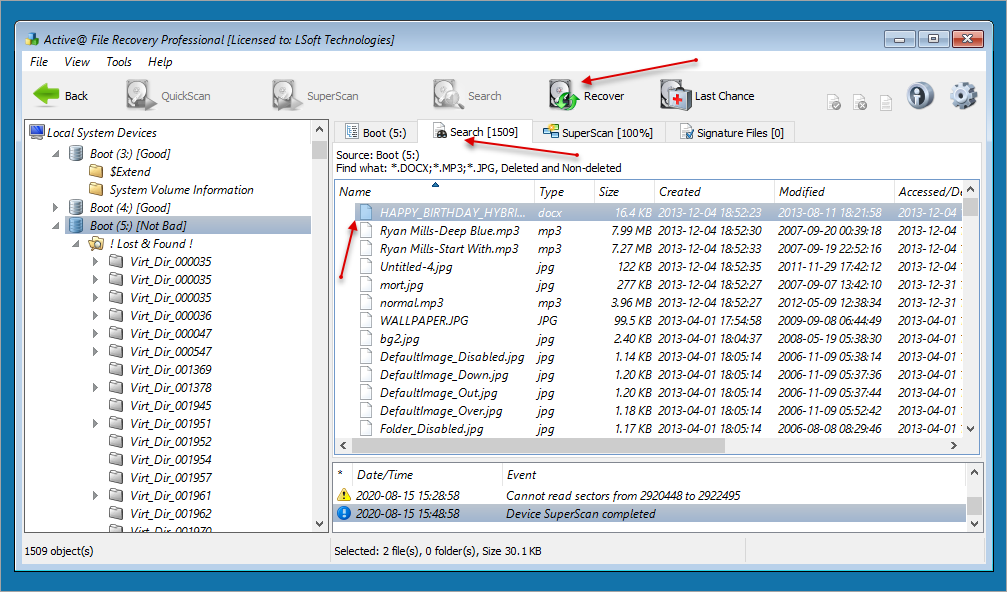Image resolution: width=1007 pixels, height=592 pixels.
Task: Switch to the SuperScan [100%] tab
Action: [x=599, y=132]
